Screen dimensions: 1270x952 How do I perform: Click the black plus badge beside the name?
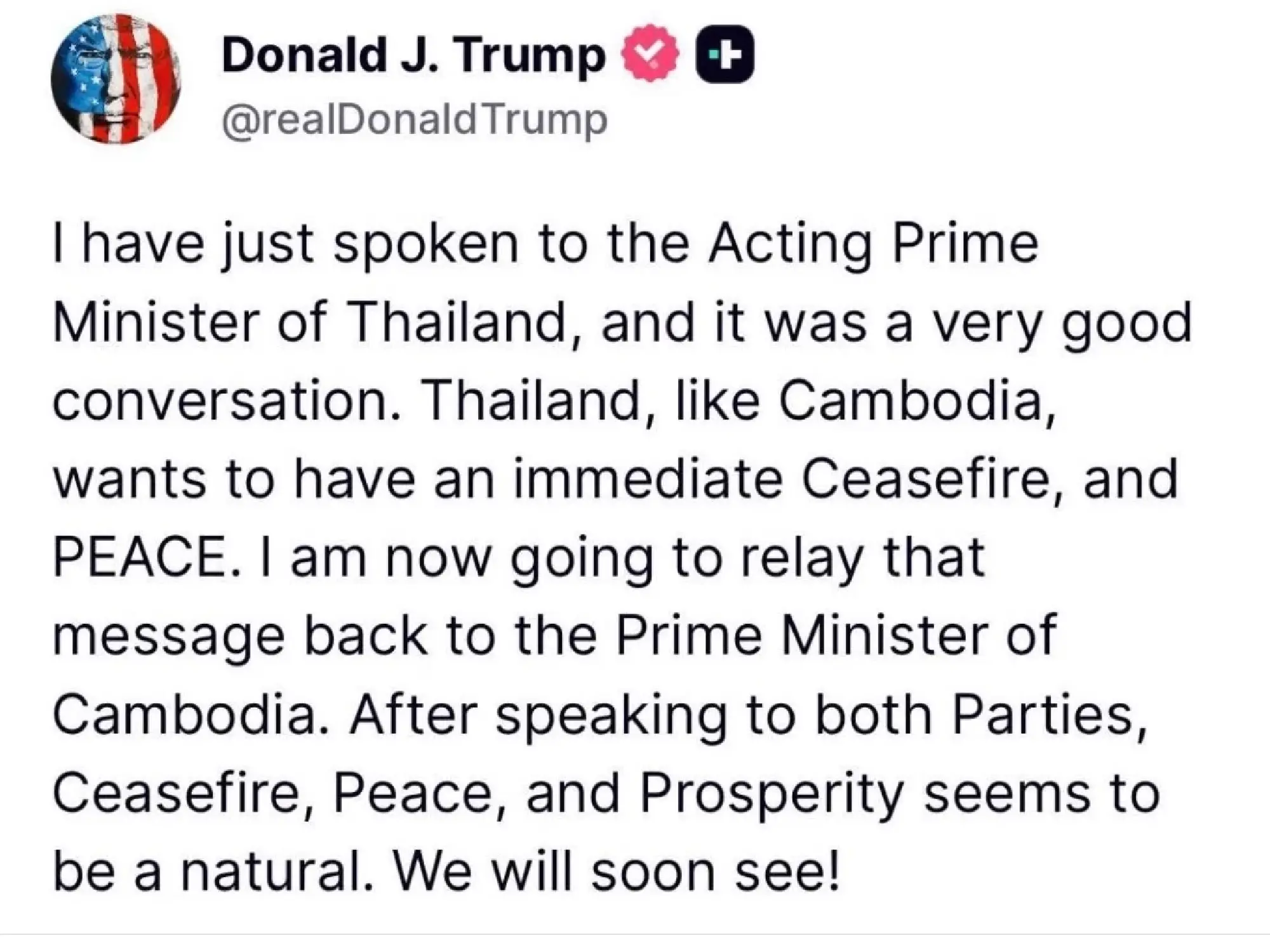pyautogui.click(x=725, y=56)
